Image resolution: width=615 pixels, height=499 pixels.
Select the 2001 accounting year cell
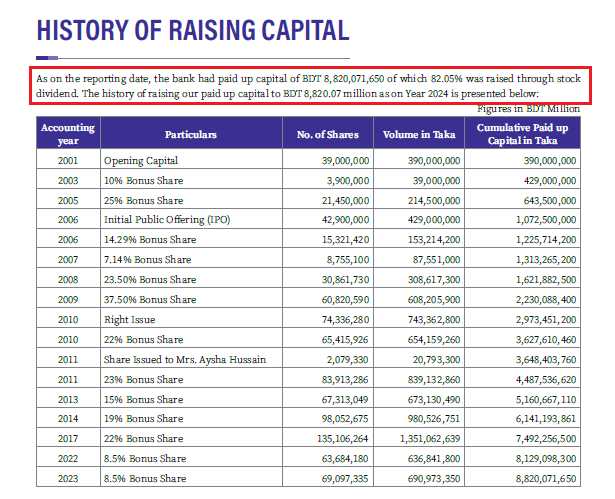pyautogui.click(x=67, y=160)
